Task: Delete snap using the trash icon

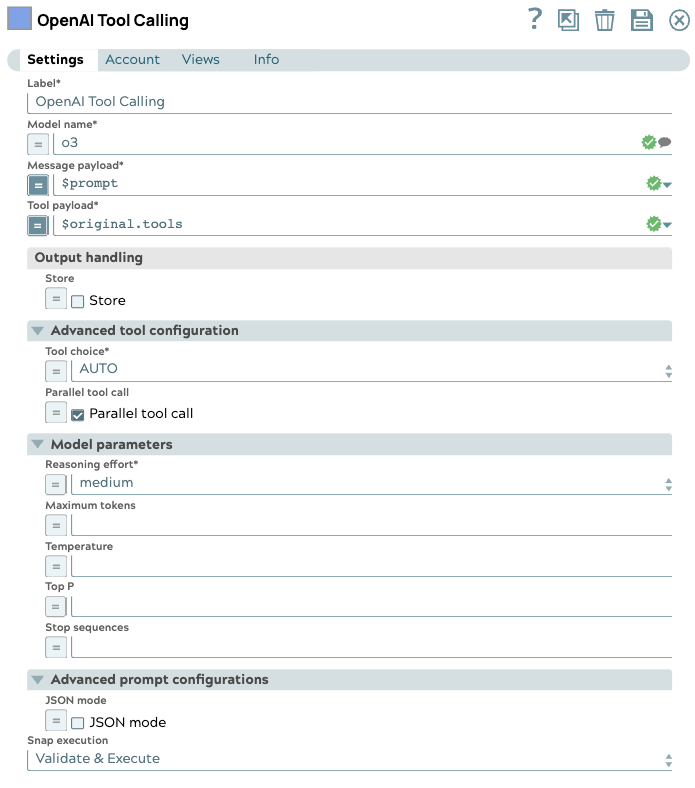Action: pos(604,20)
